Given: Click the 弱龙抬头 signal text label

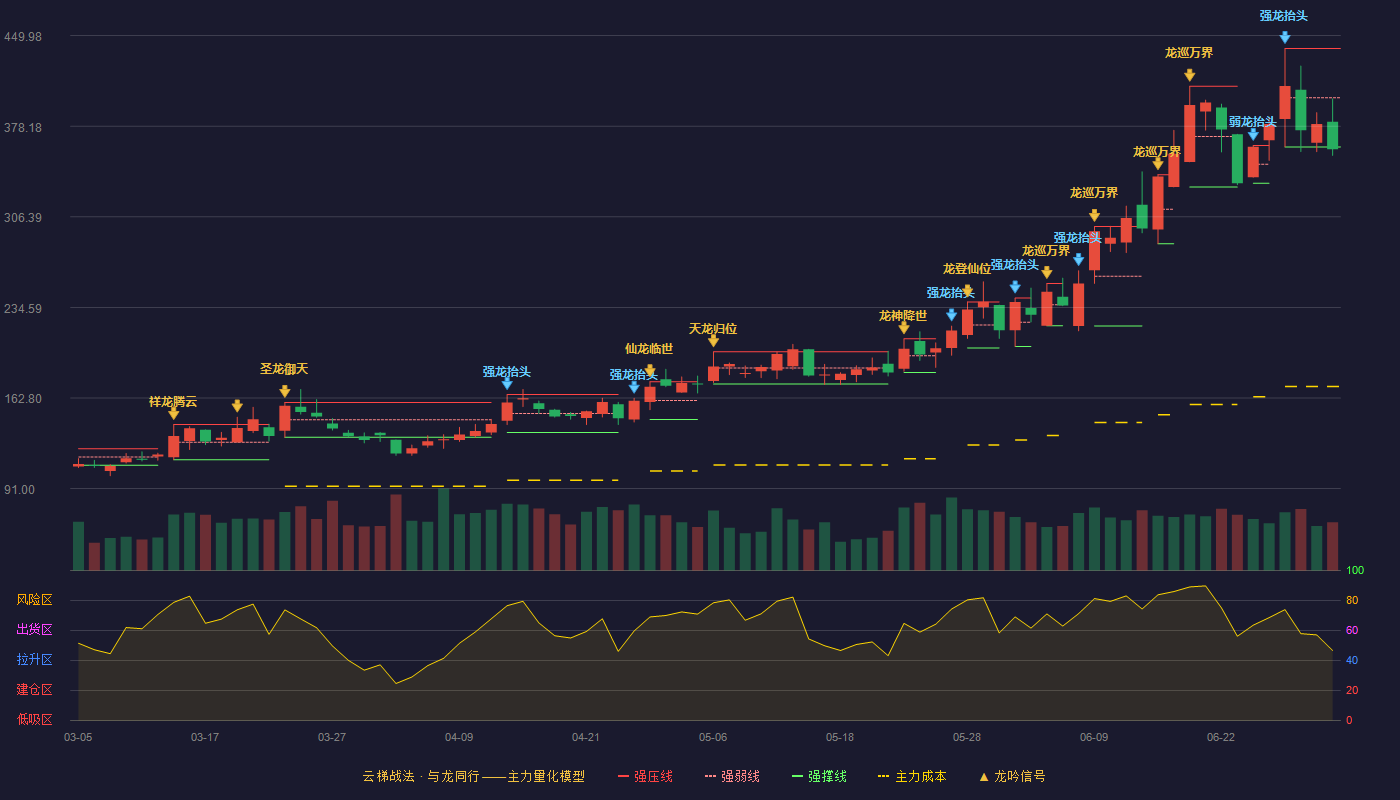Looking at the screenshot, I should point(1253,122).
